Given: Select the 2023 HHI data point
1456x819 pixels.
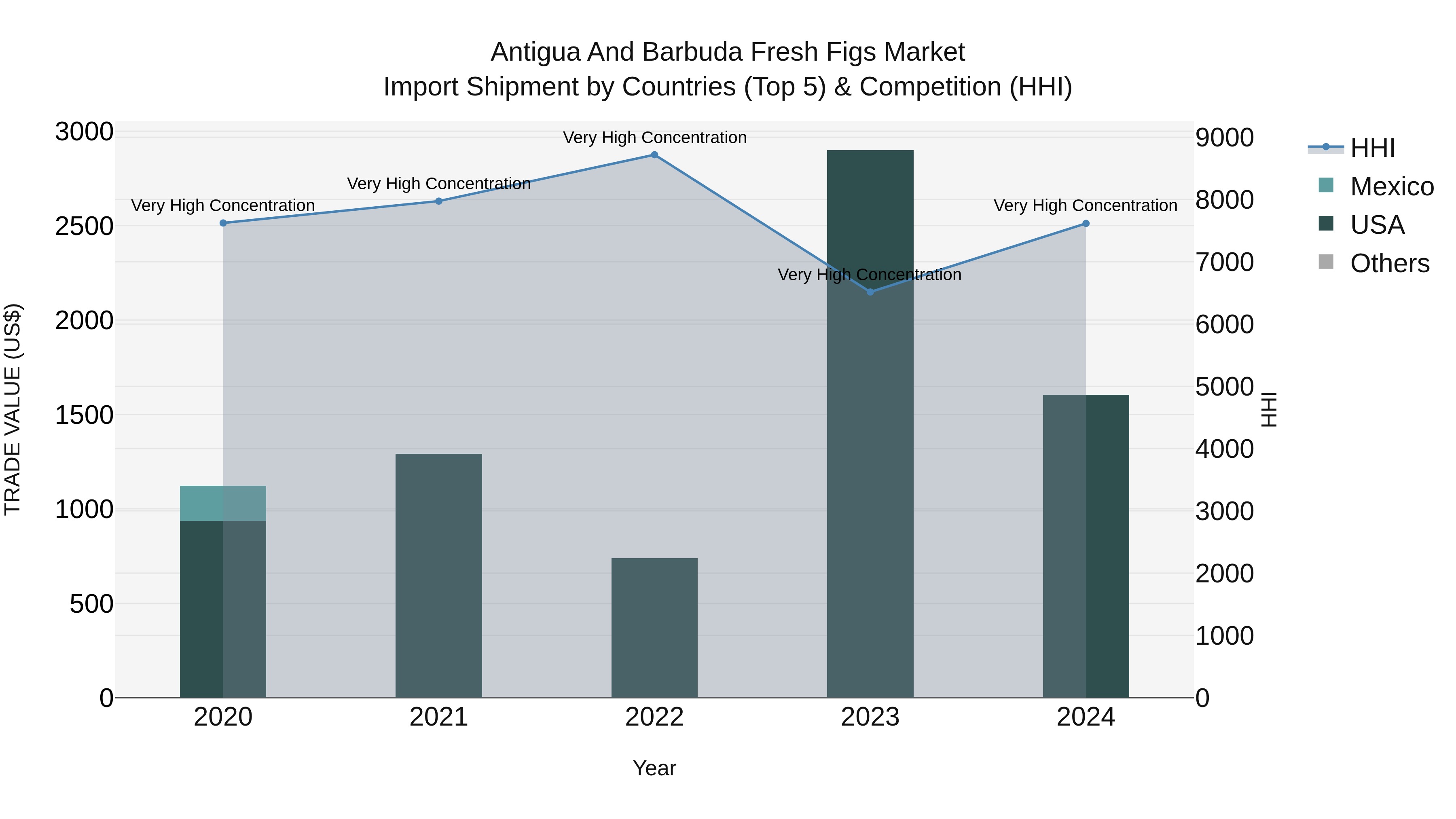Looking at the screenshot, I should [870, 292].
